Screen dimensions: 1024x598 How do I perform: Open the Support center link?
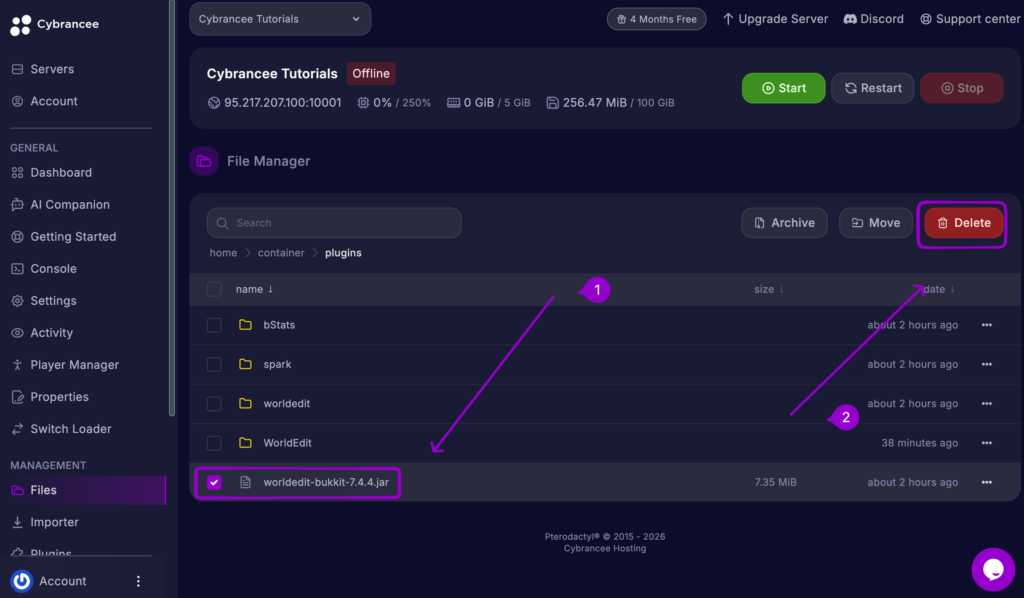[x=970, y=19]
